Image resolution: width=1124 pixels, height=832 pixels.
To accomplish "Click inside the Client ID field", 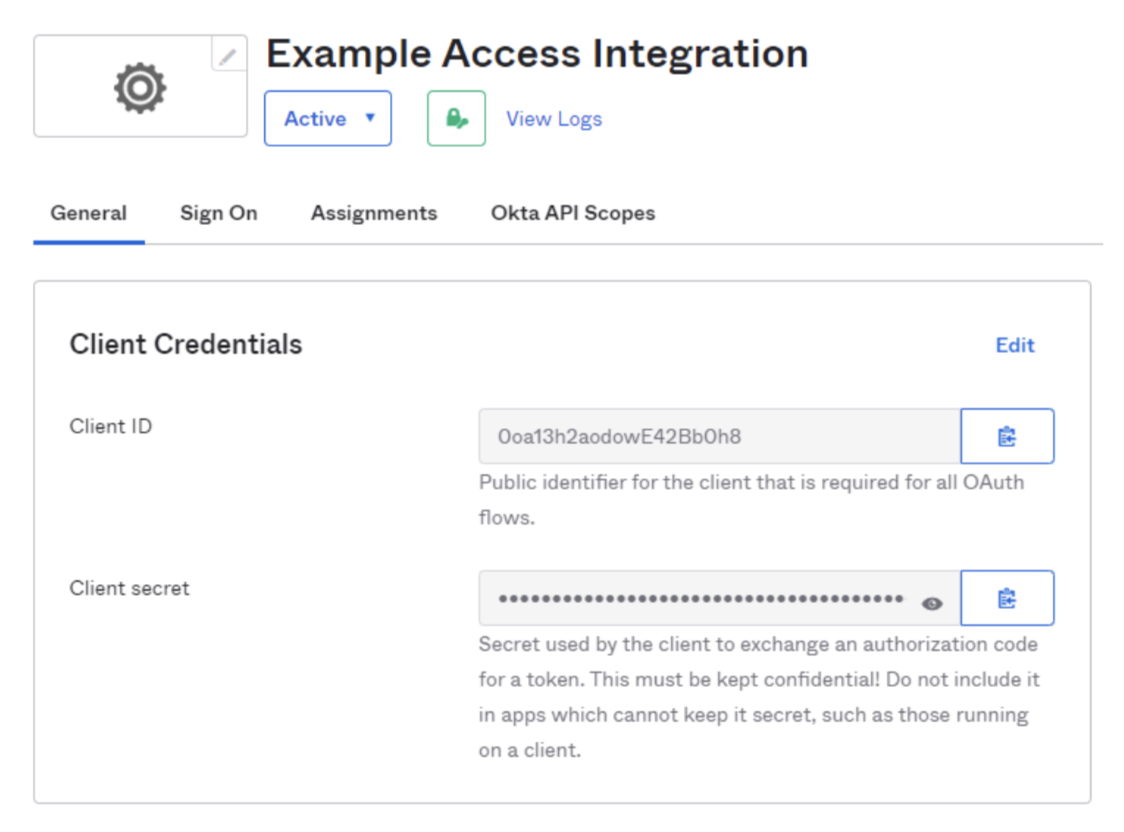I will click(718, 436).
